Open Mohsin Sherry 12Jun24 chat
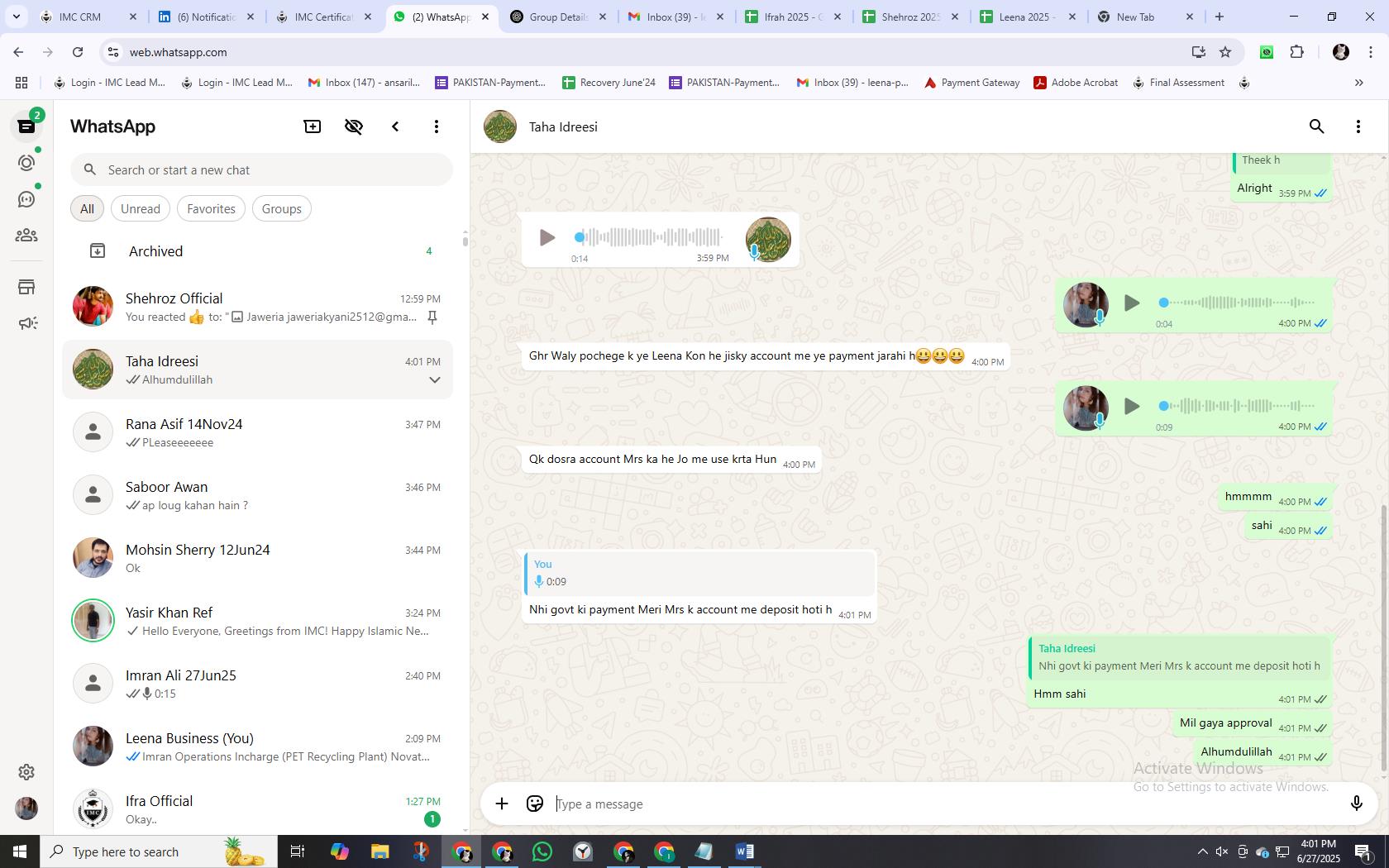 tap(258, 558)
